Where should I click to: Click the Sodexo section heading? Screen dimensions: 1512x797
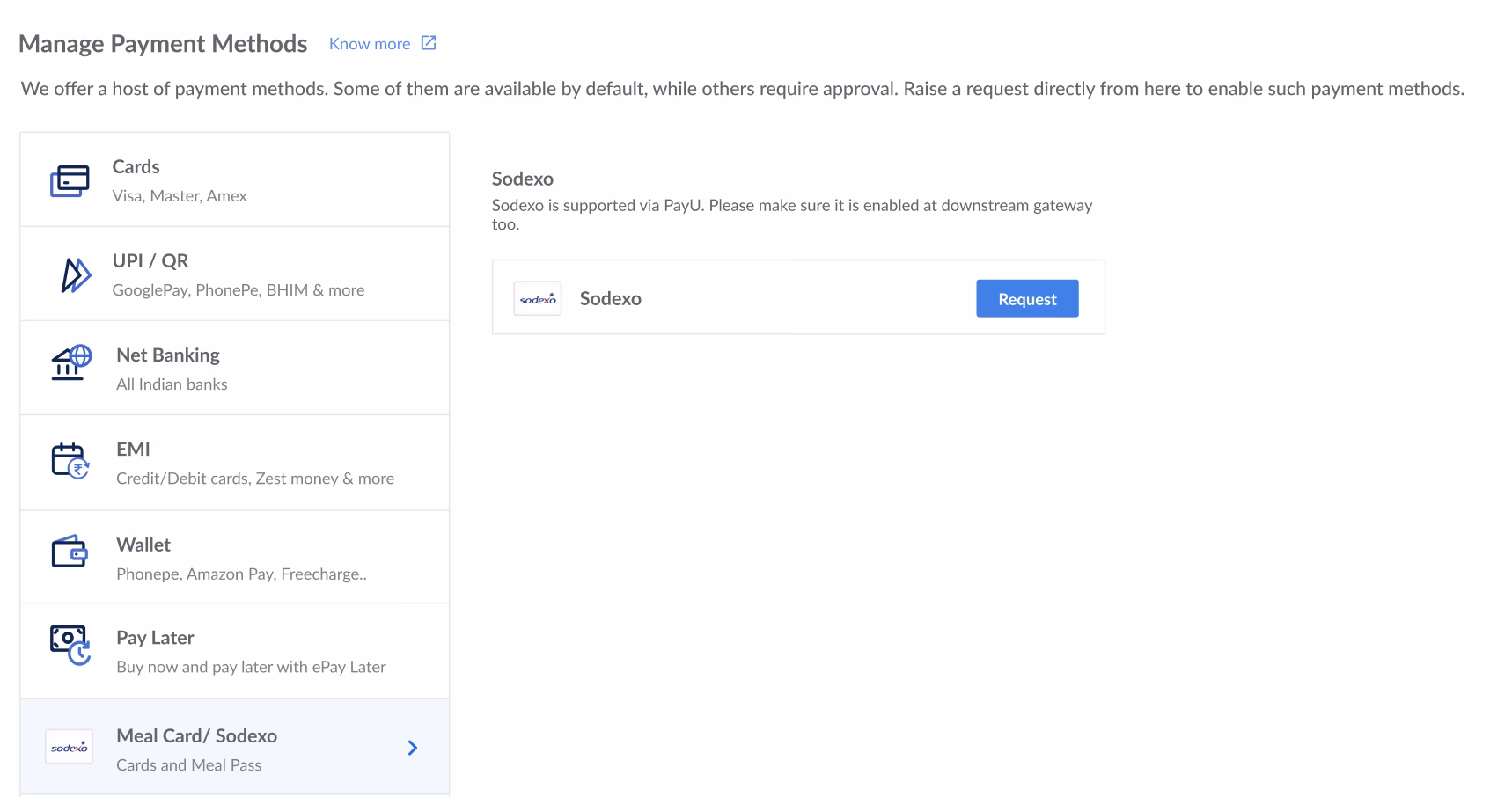523,179
